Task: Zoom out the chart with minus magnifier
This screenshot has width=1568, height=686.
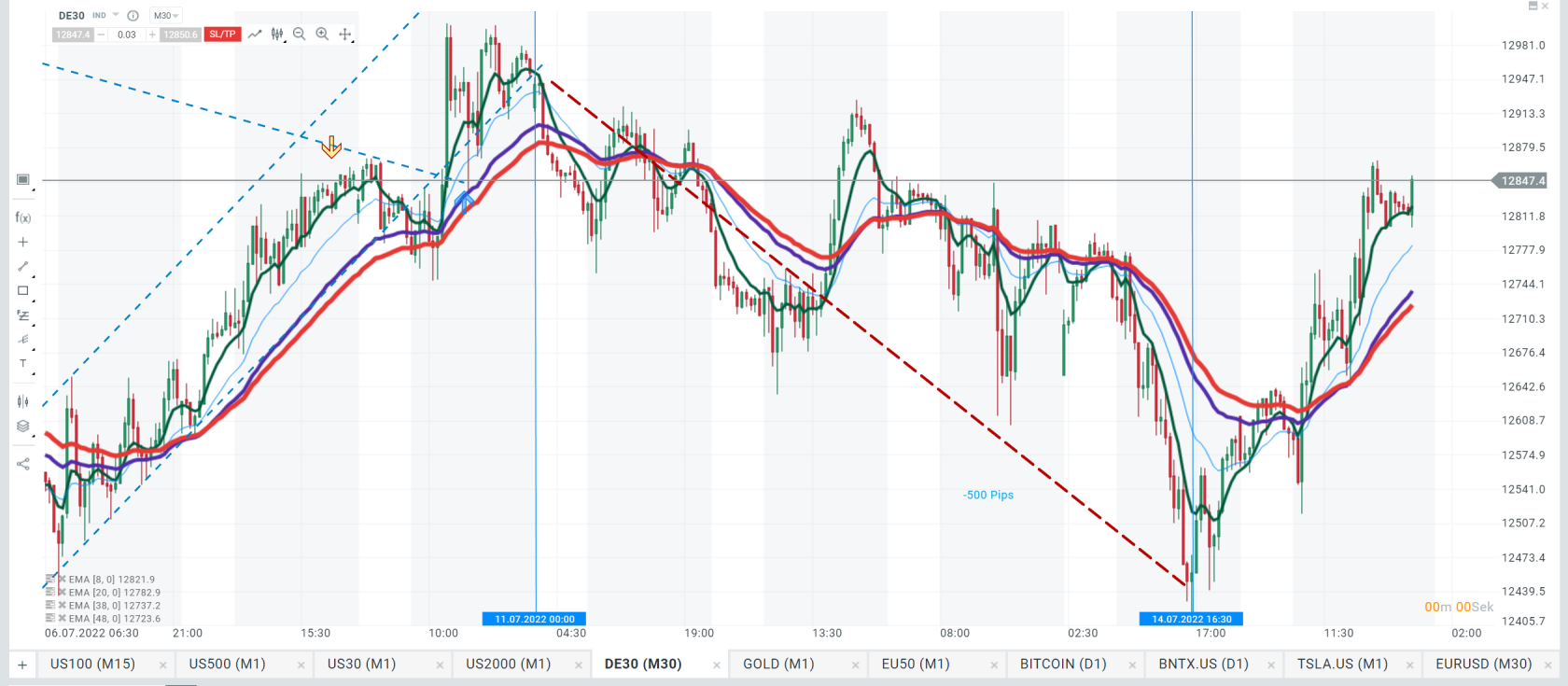Action: (300, 35)
